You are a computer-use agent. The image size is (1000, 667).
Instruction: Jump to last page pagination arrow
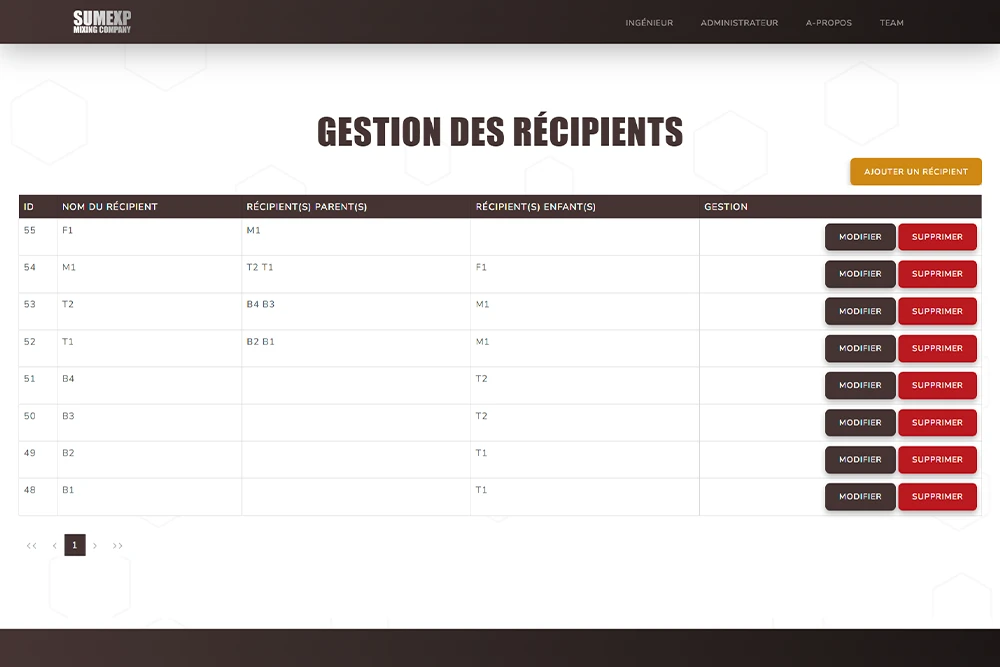[118, 546]
